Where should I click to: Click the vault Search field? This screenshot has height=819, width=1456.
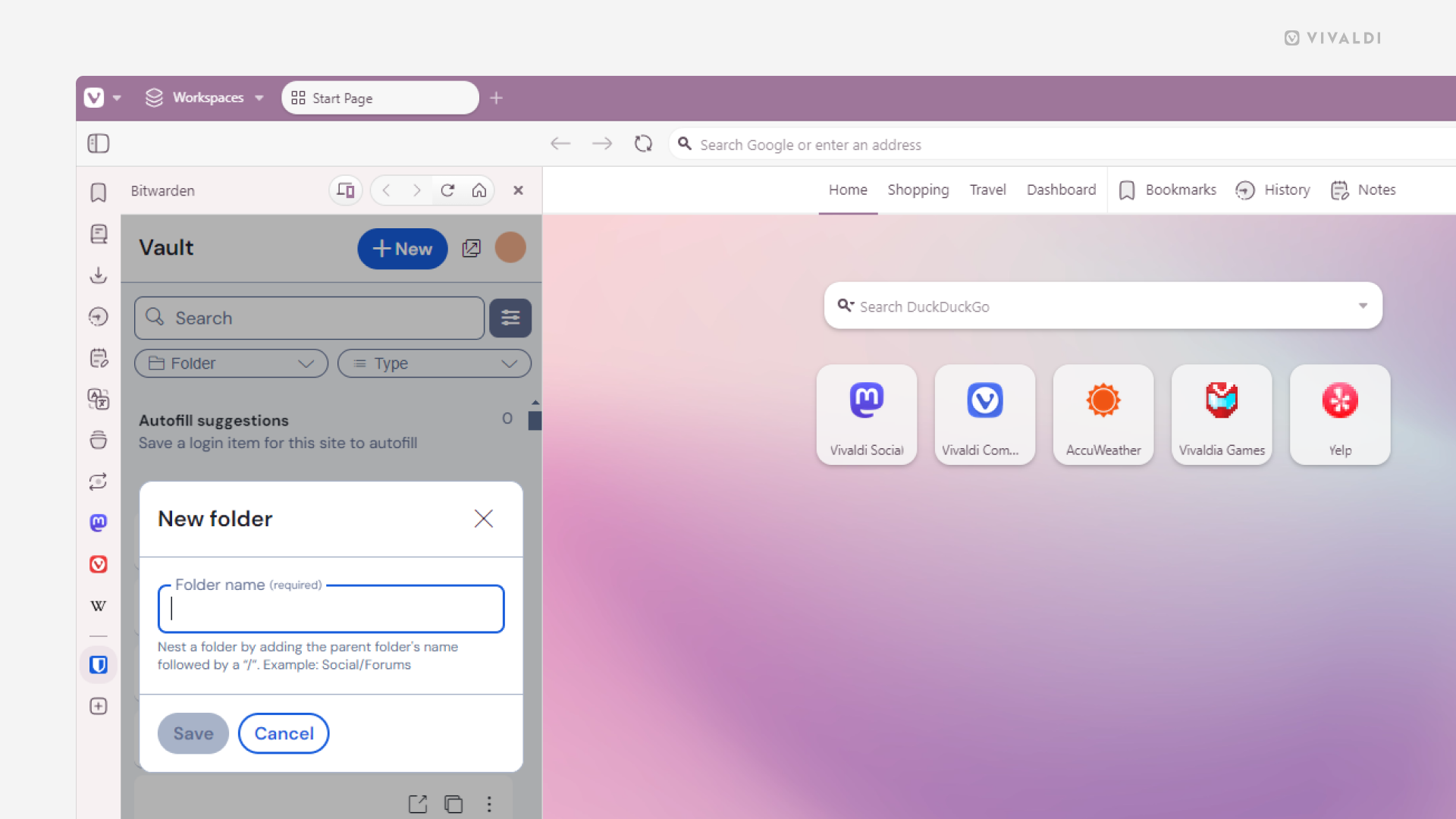pos(309,318)
